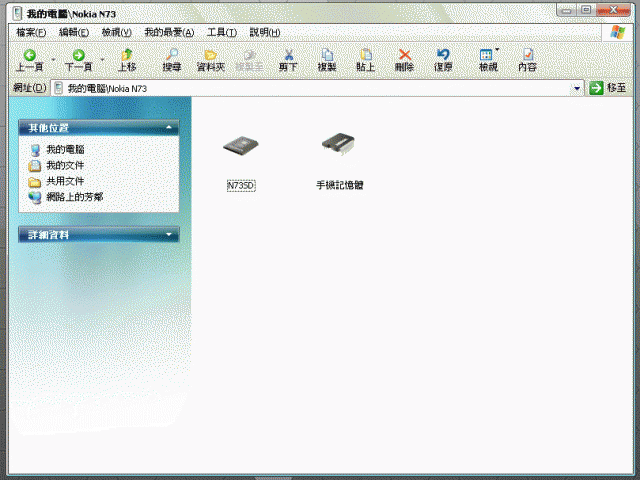The image size is (640, 480).
Task: Open the 我的最愛(A) menu
Action: 169,32
